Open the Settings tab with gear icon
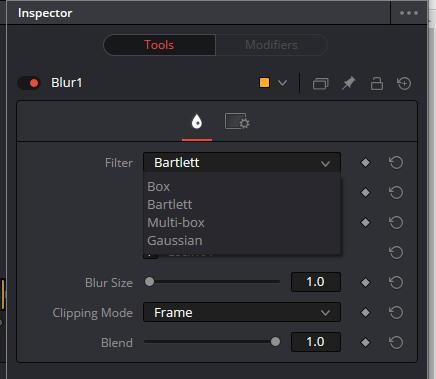The height and width of the screenshot is (379, 436). [237, 121]
